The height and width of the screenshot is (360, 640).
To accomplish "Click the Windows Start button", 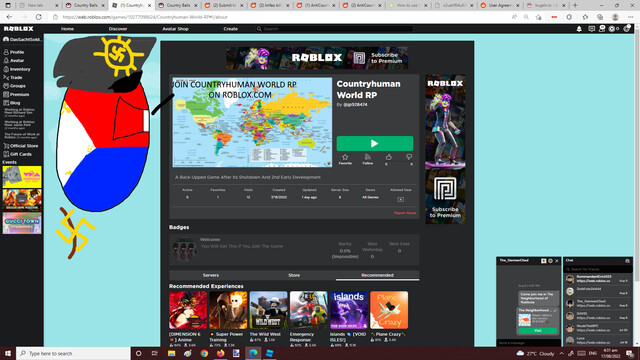I will point(8,353).
